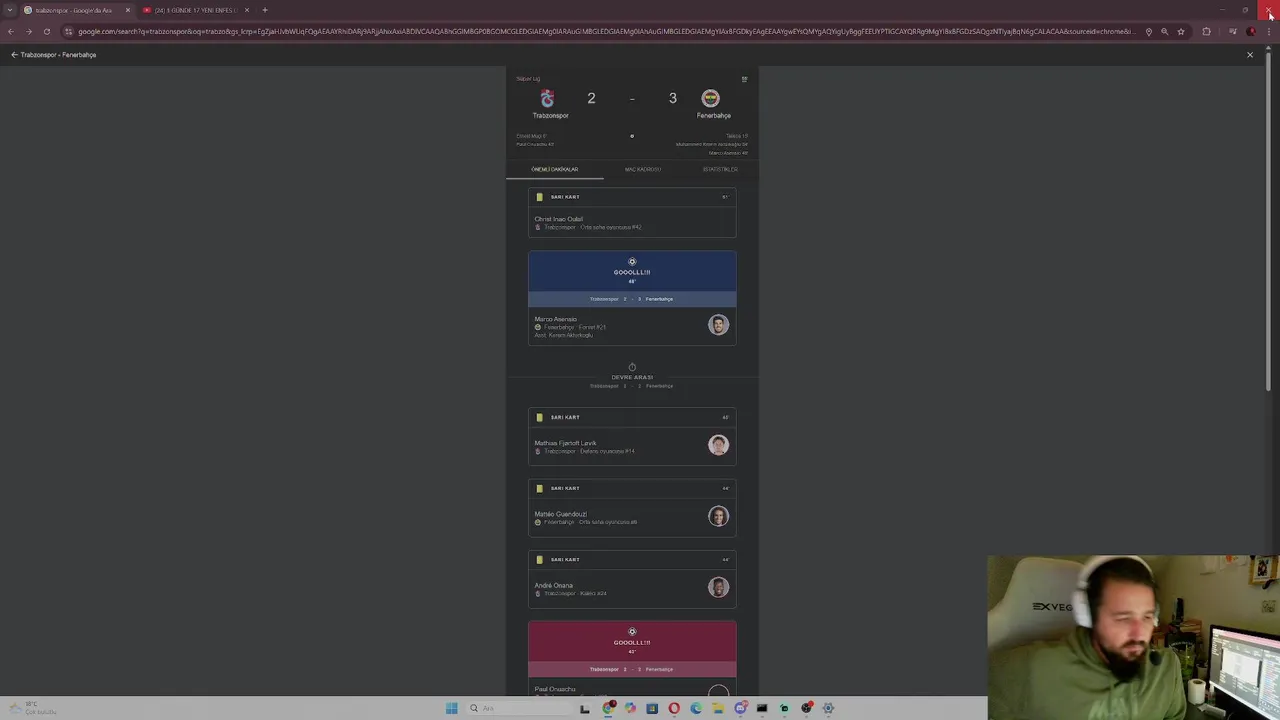Open André Onana's player photo
Viewport: 1280px width, 720px height.
pos(718,587)
